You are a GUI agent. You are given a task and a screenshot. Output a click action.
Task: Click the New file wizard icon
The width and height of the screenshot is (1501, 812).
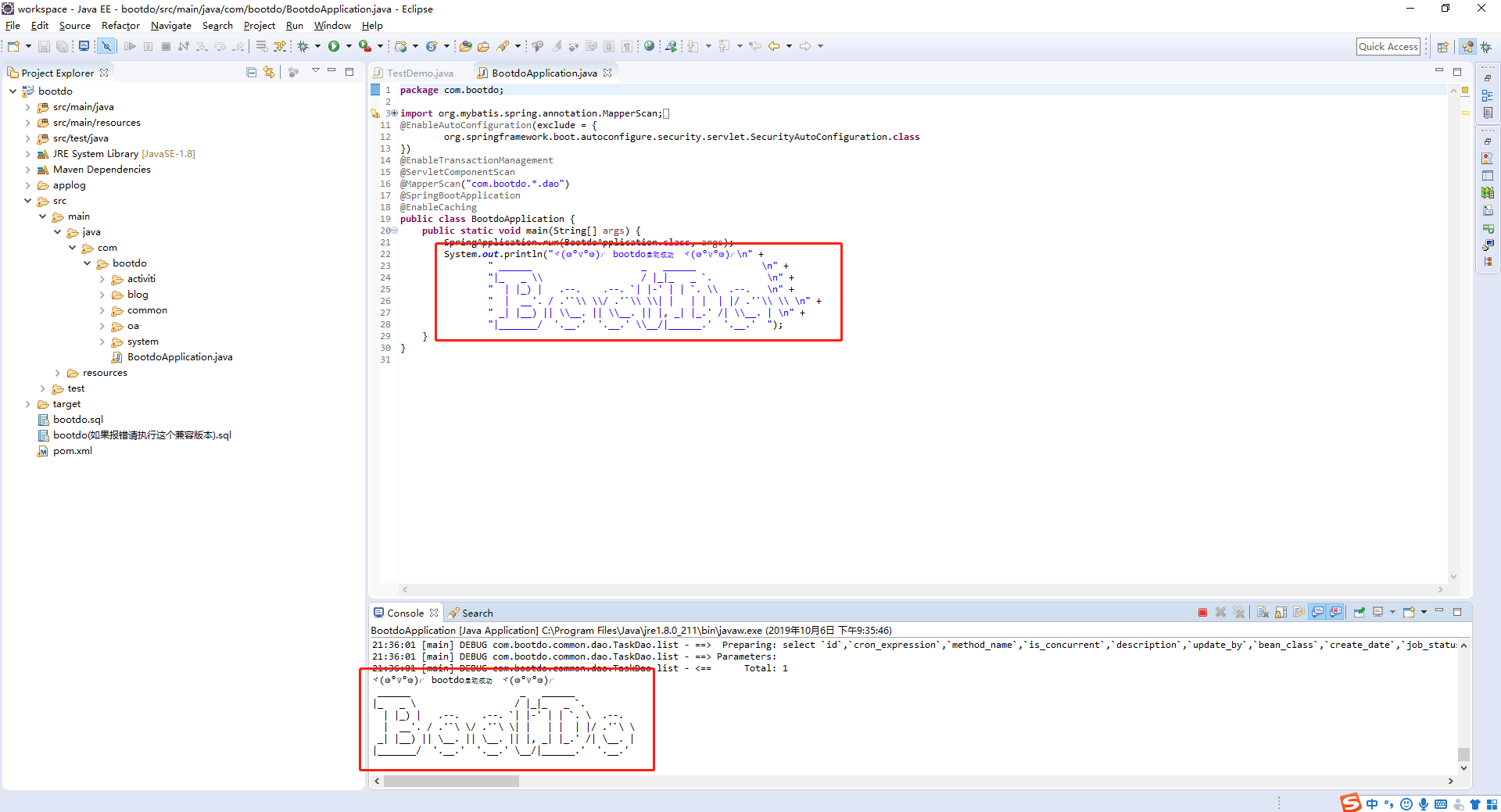click(13, 46)
